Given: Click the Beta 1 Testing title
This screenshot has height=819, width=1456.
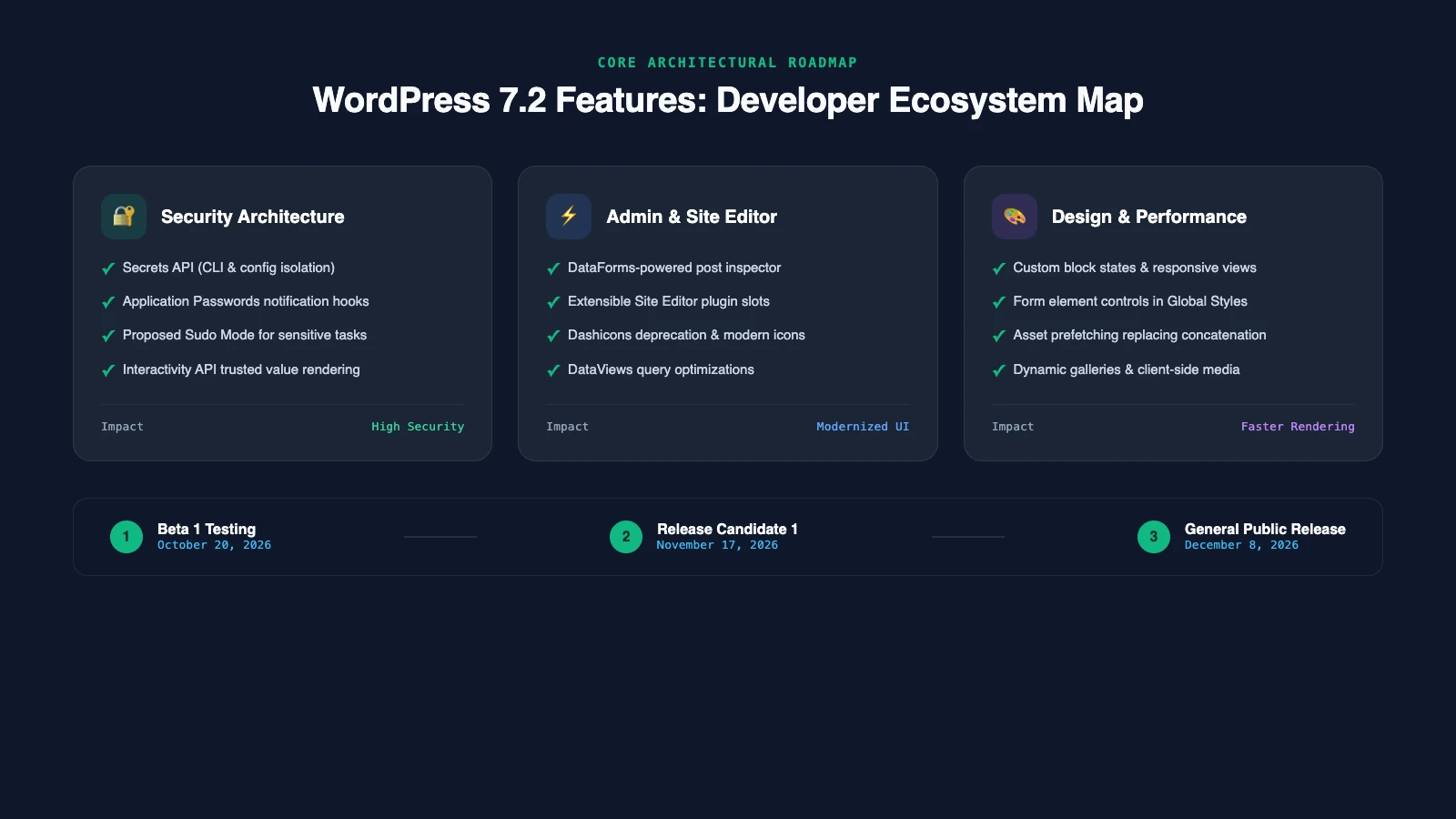Looking at the screenshot, I should coord(207,529).
